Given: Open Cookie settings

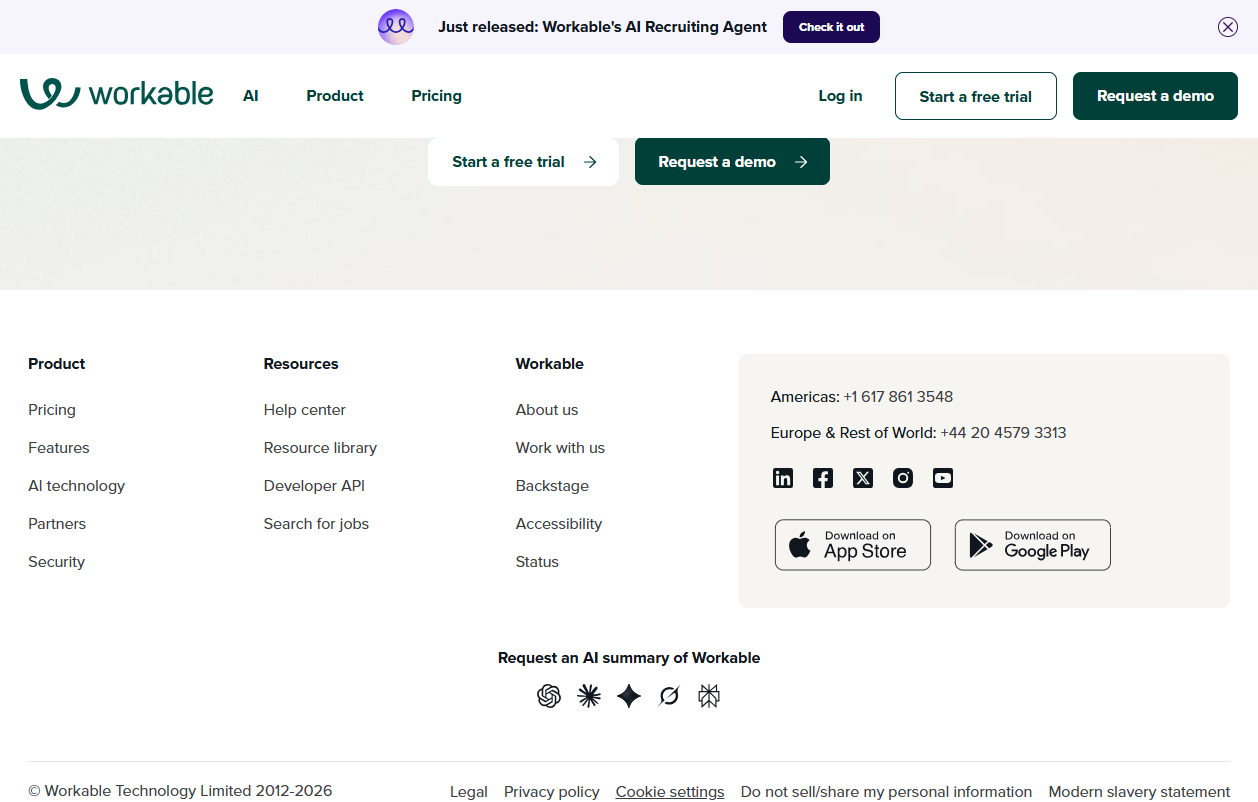Looking at the screenshot, I should click(670, 792).
